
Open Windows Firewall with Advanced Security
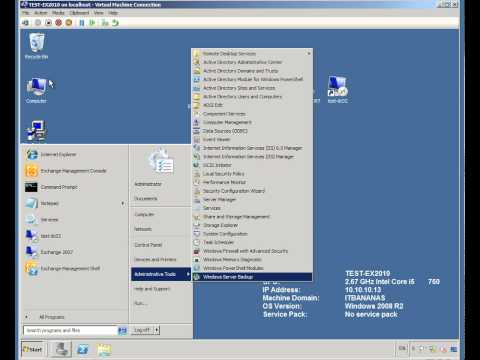tap(252, 251)
